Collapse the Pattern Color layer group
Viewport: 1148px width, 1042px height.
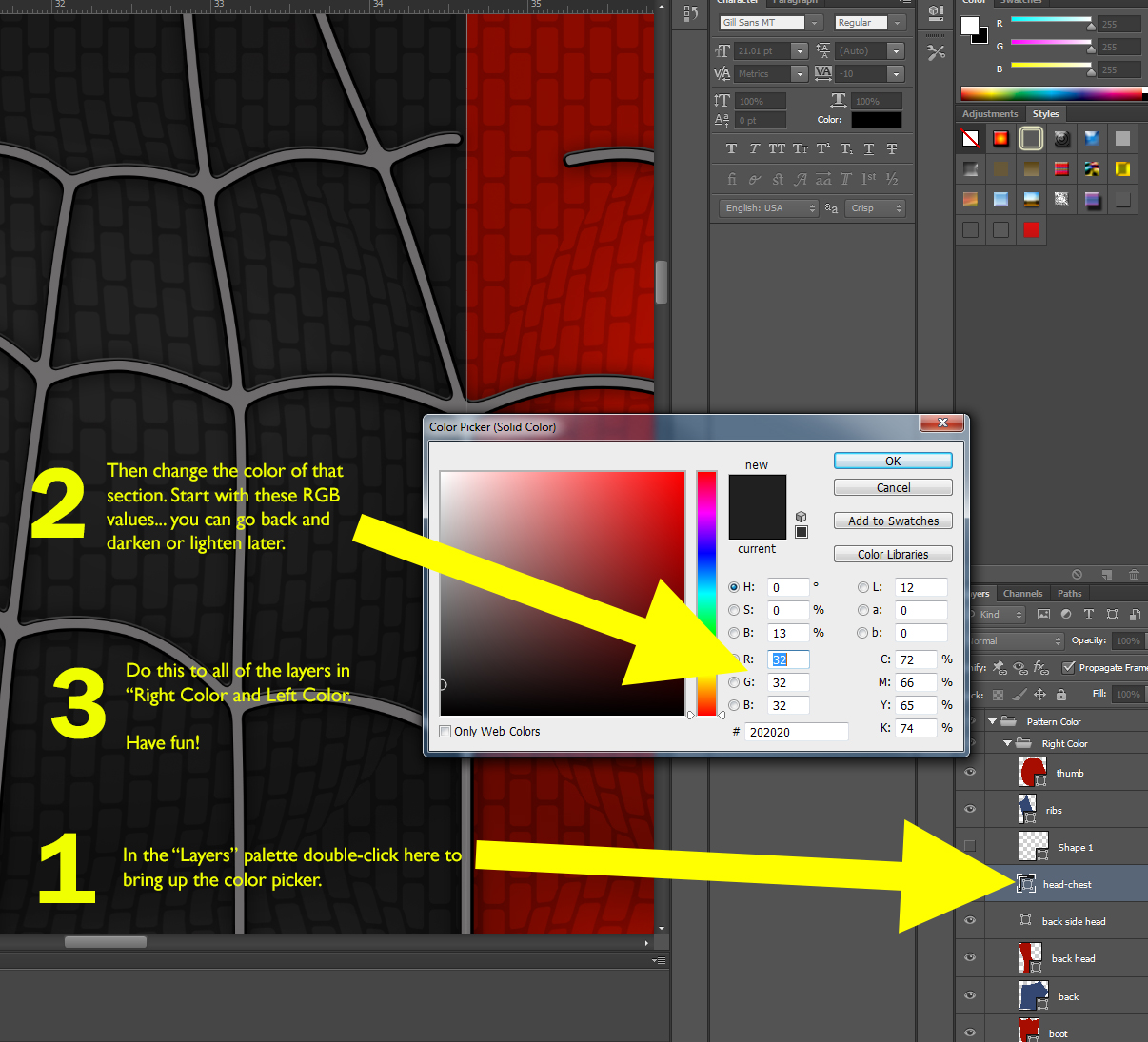point(992,721)
